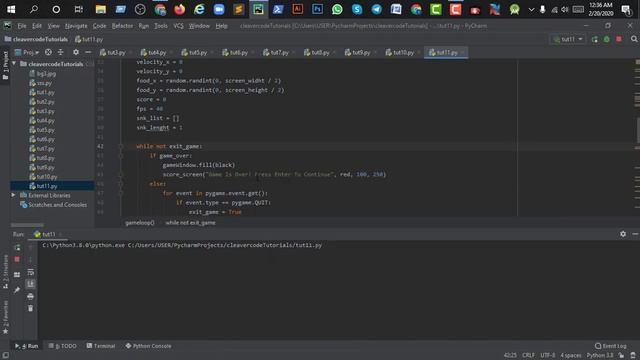Open the Project view dropdown
The image size is (640, 360).
click(27, 52)
